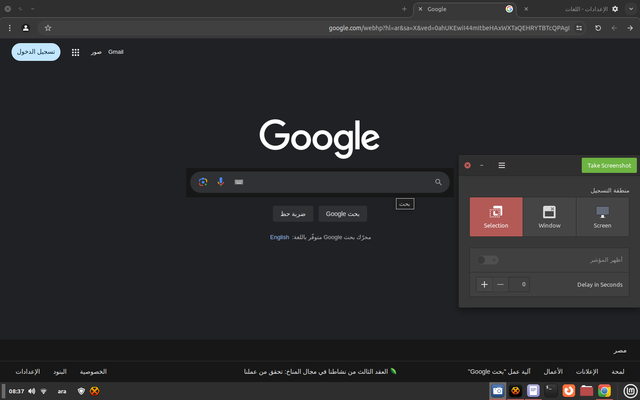Open the الإعلانات advertising footer link
The image size is (640, 400).
[x=587, y=372]
